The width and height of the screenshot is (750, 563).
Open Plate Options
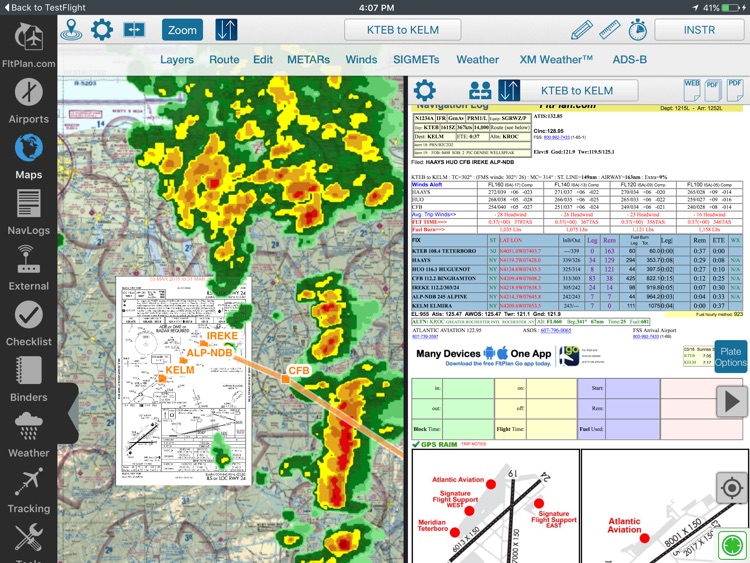(730, 357)
